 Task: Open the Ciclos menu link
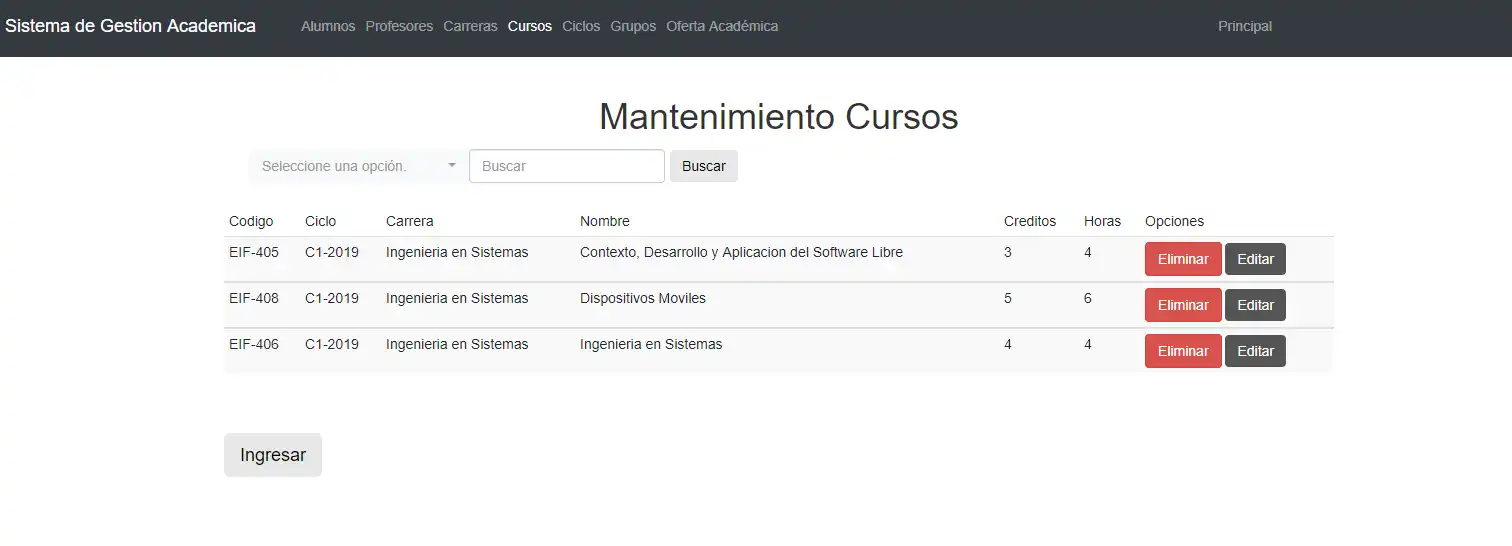click(x=581, y=26)
